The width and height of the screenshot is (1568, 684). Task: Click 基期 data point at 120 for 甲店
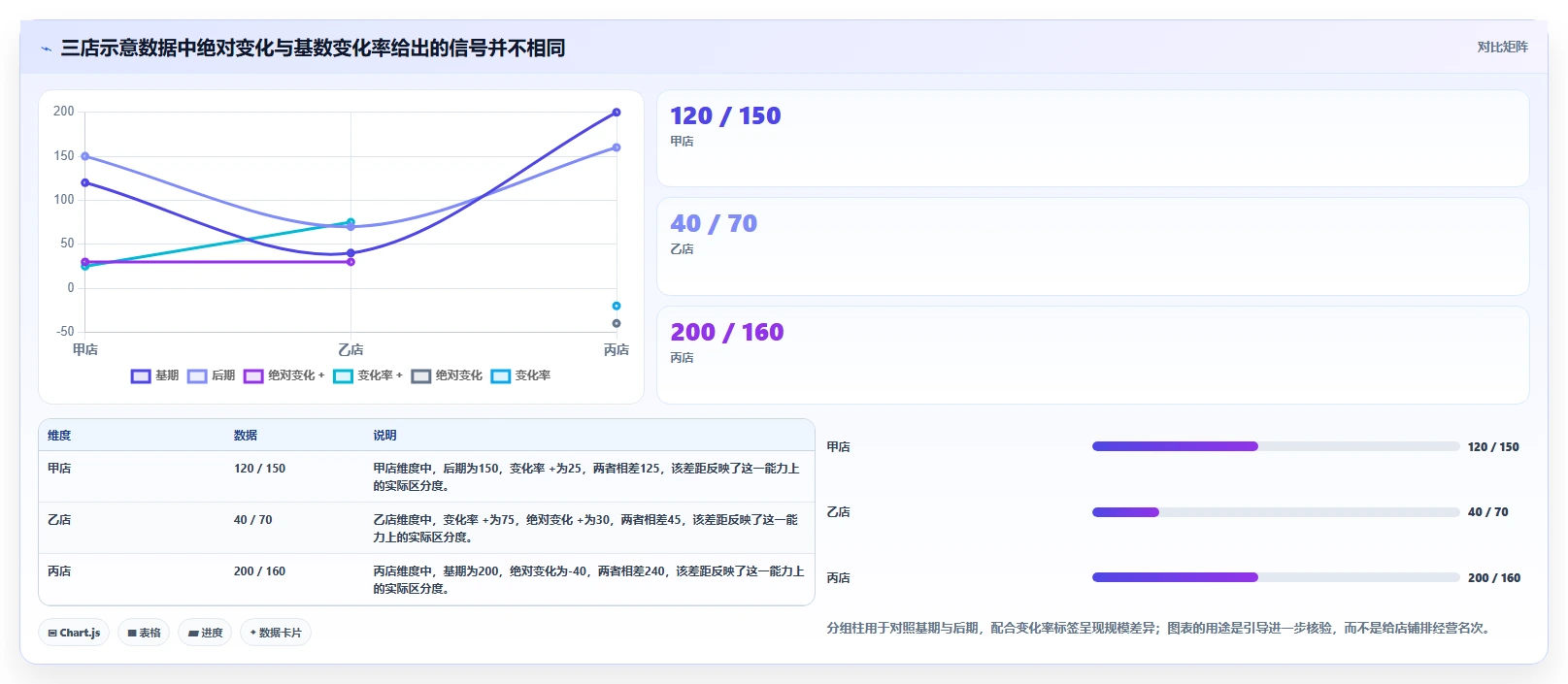coord(85,182)
